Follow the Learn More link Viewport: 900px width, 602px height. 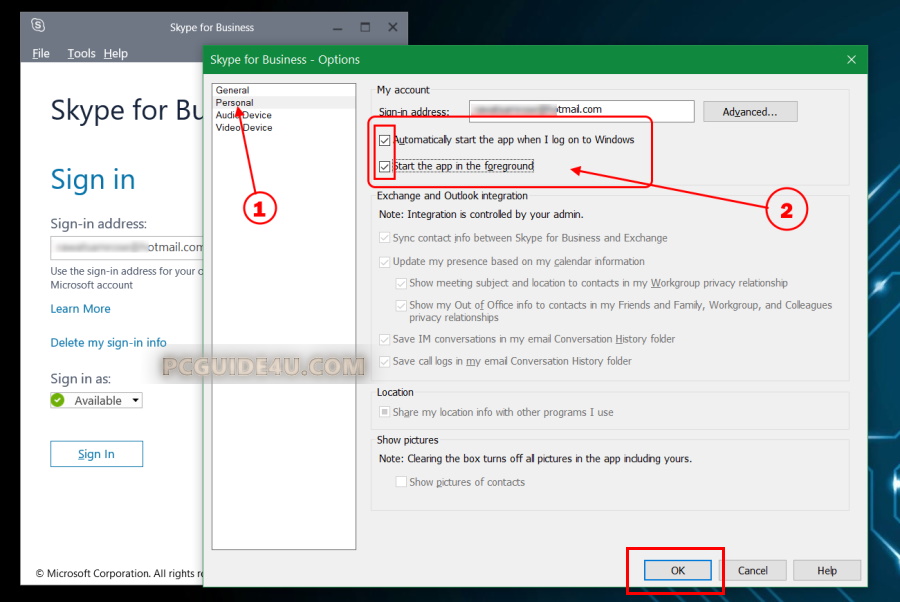[x=81, y=309]
